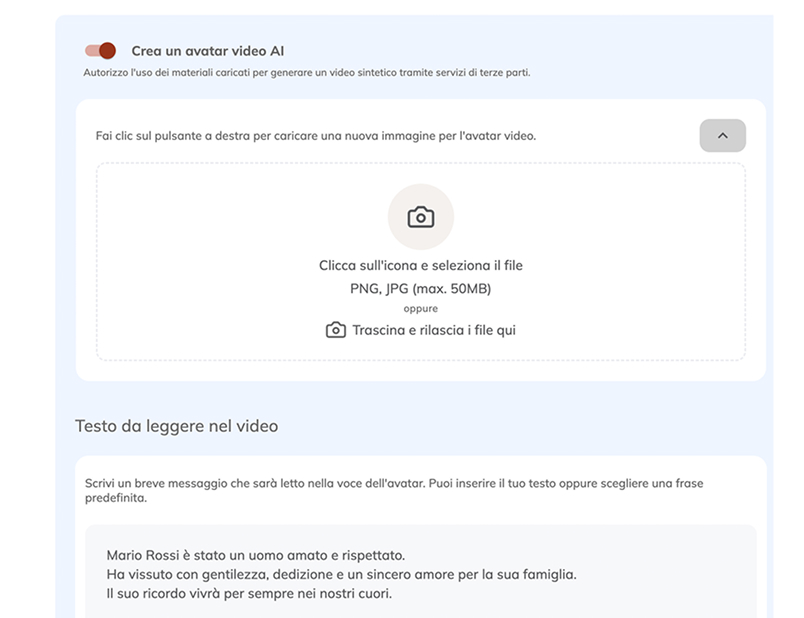Click 'Clicca sull'icona e seleziona il file' text

pyautogui.click(x=421, y=266)
